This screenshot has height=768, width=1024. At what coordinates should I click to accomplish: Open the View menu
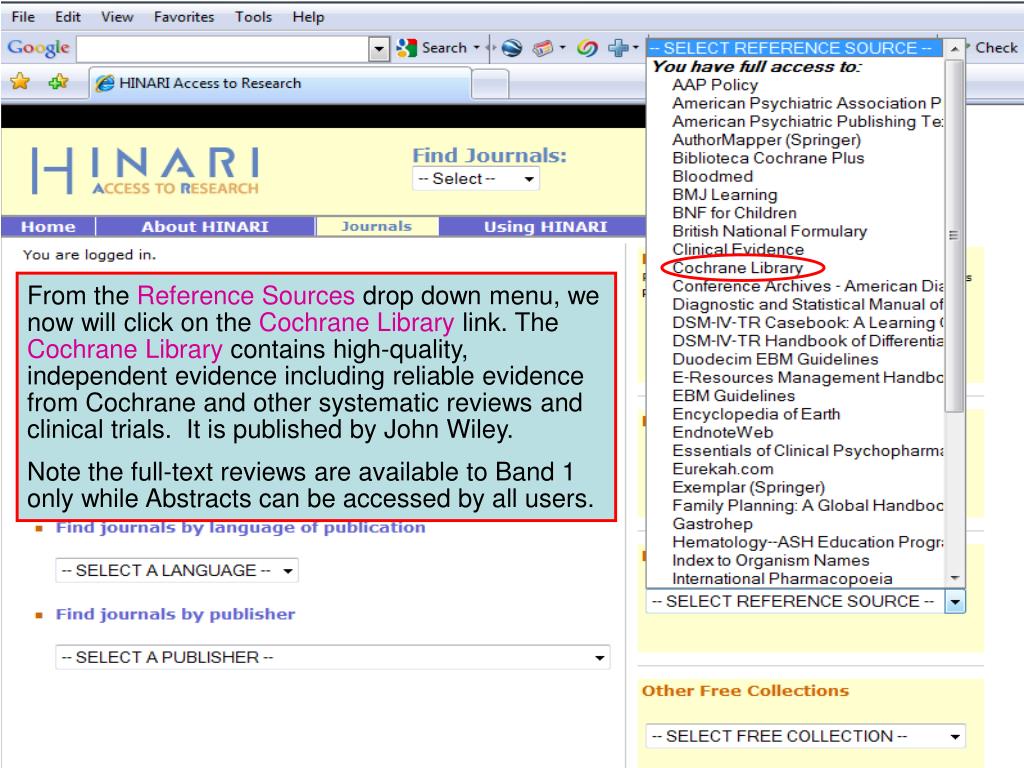(117, 17)
